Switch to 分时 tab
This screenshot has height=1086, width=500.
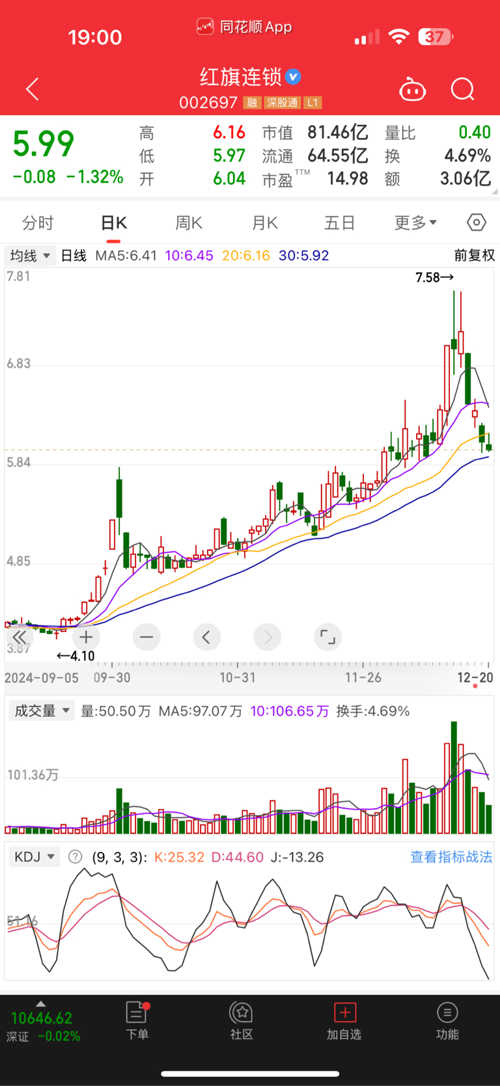click(x=37, y=223)
